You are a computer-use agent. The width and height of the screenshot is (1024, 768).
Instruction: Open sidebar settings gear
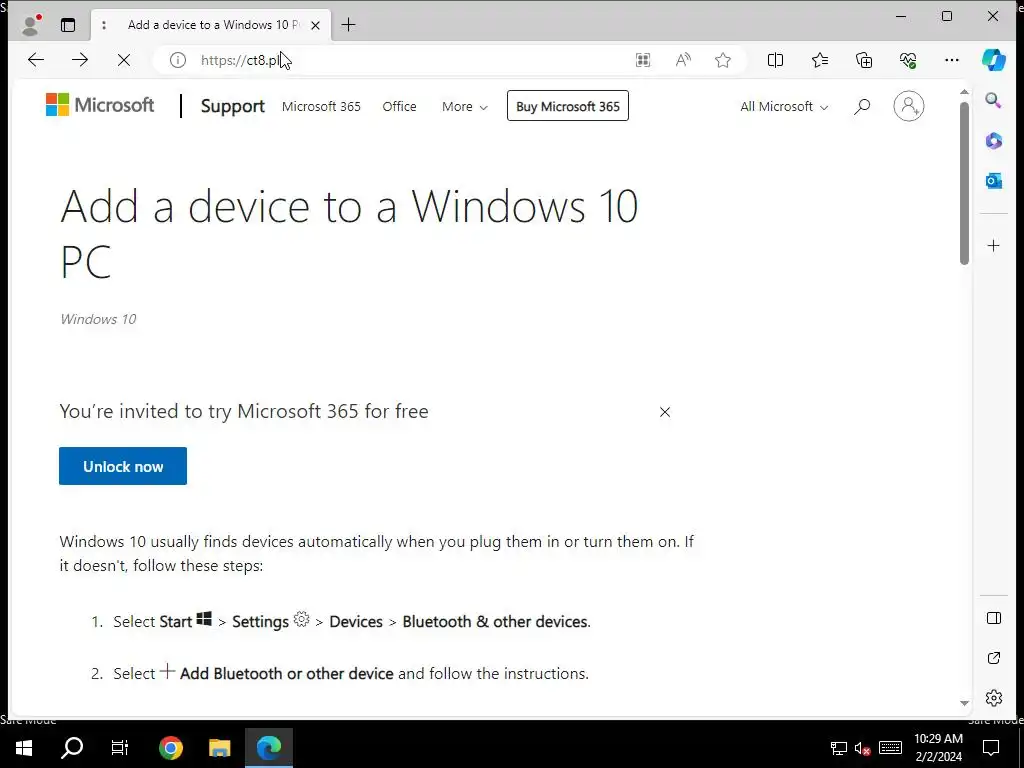993,698
